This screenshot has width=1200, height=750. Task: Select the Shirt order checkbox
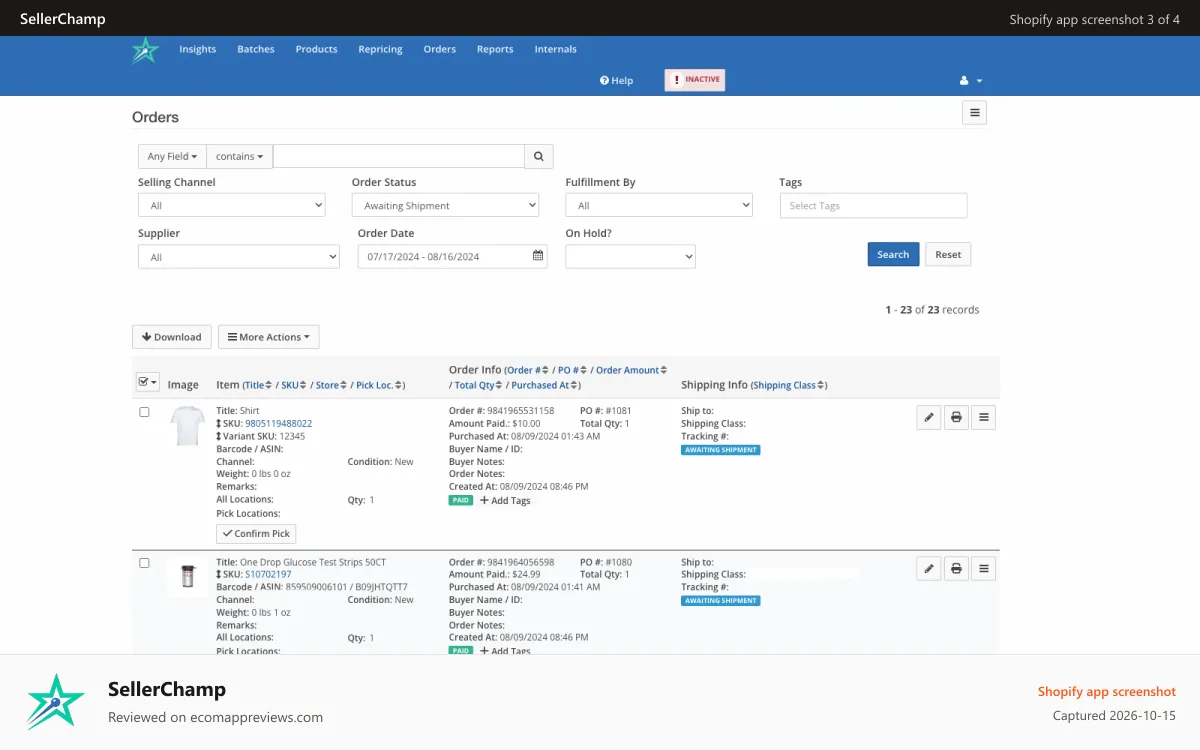tap(144, 412)
